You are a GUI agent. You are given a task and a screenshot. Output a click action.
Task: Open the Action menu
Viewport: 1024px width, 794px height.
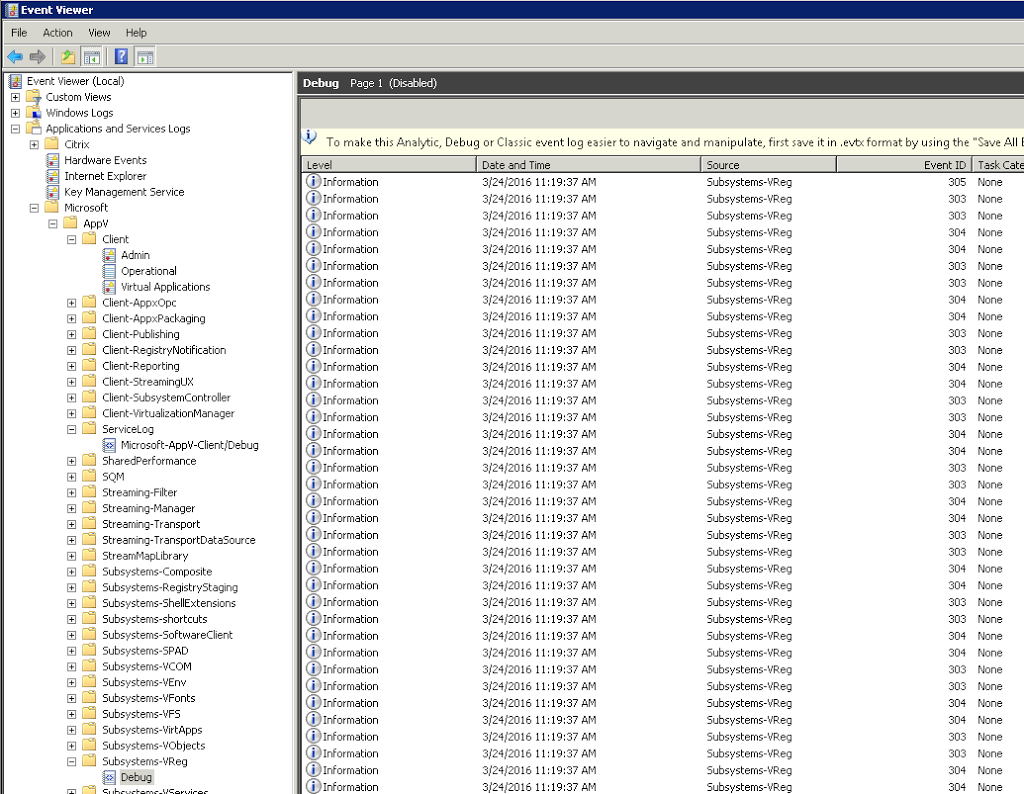57,33
